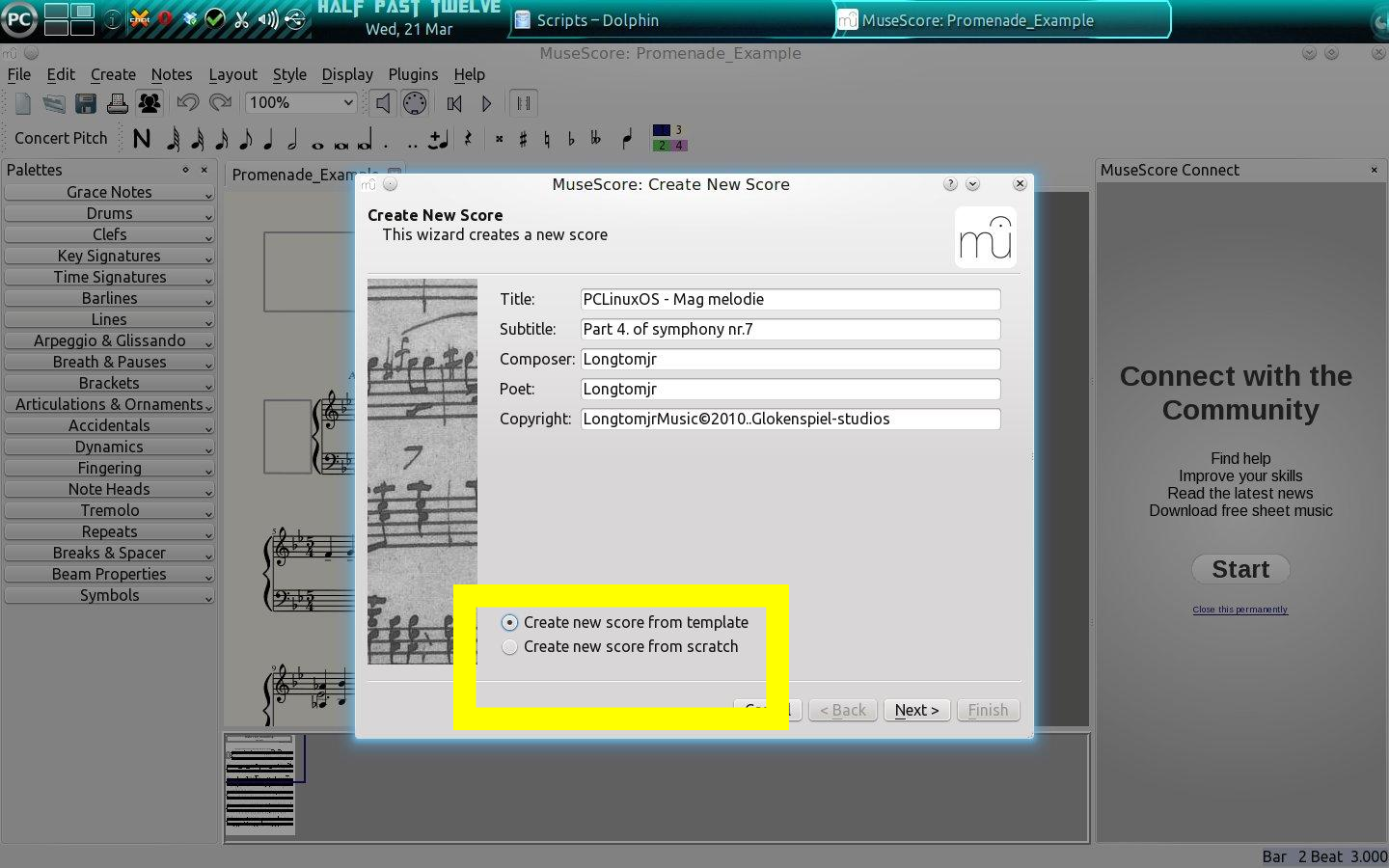Screen dimensions: 1389x868
Task: Click the tie note icon
Action: pos(439,139)
